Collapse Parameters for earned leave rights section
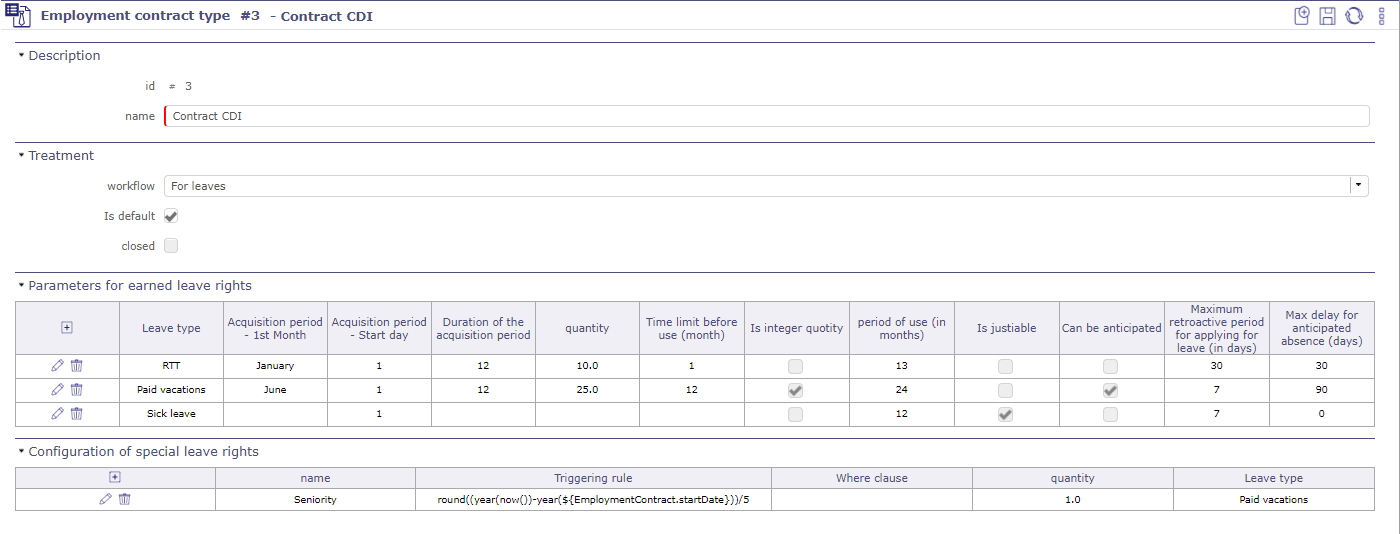The width and height of the screenshot is (1400, 534). (x=21, y=286)
